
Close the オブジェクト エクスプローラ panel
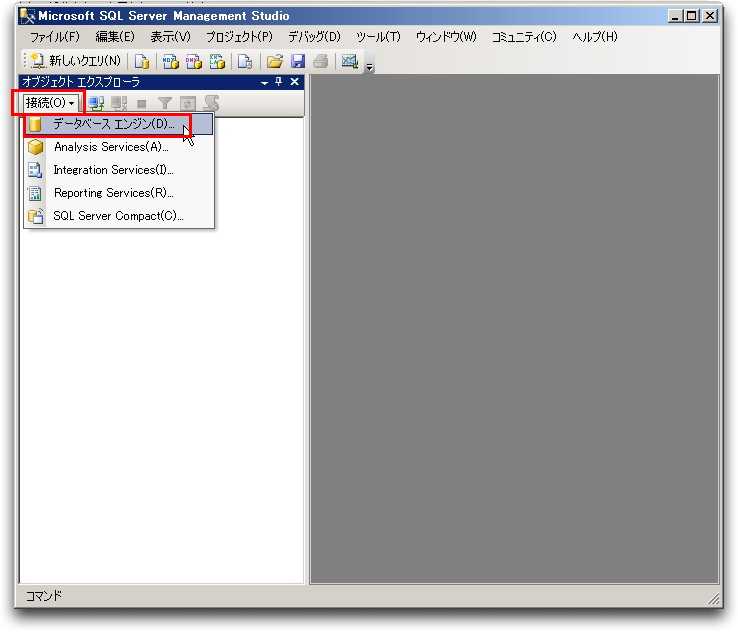tap(295, 82)
